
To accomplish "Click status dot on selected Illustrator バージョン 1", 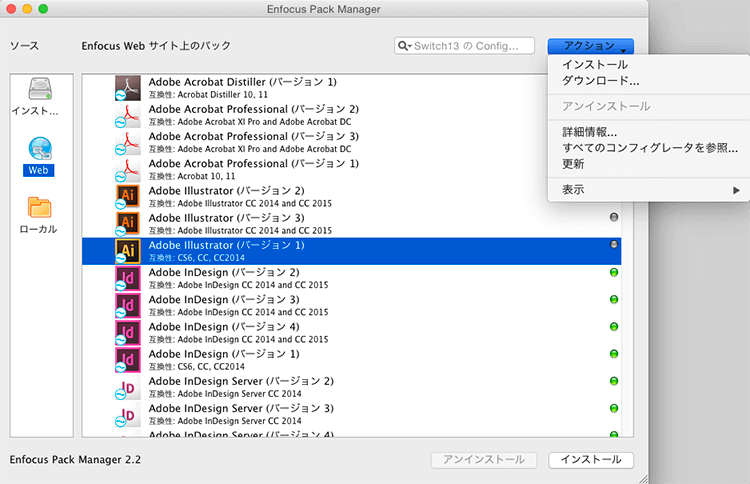I will pyautogui.click(x=614, y=244).
